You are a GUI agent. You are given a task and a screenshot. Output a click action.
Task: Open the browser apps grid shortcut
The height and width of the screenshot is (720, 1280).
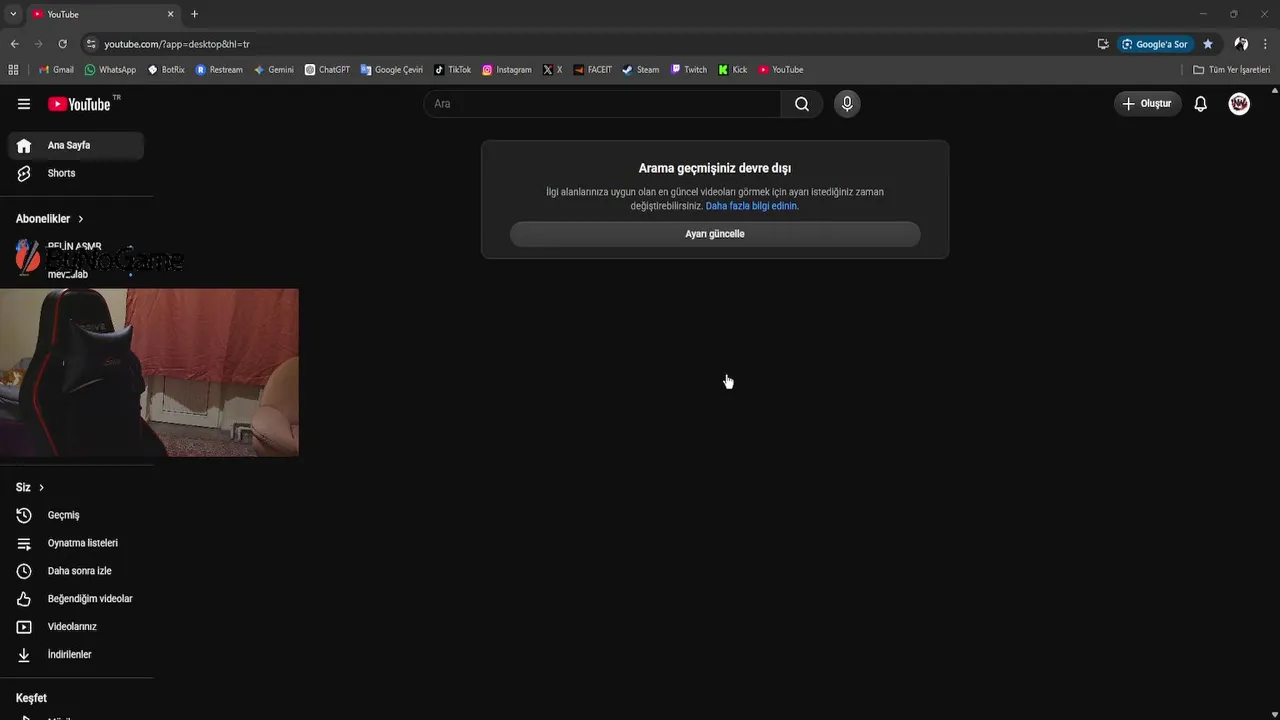[13, 70]
